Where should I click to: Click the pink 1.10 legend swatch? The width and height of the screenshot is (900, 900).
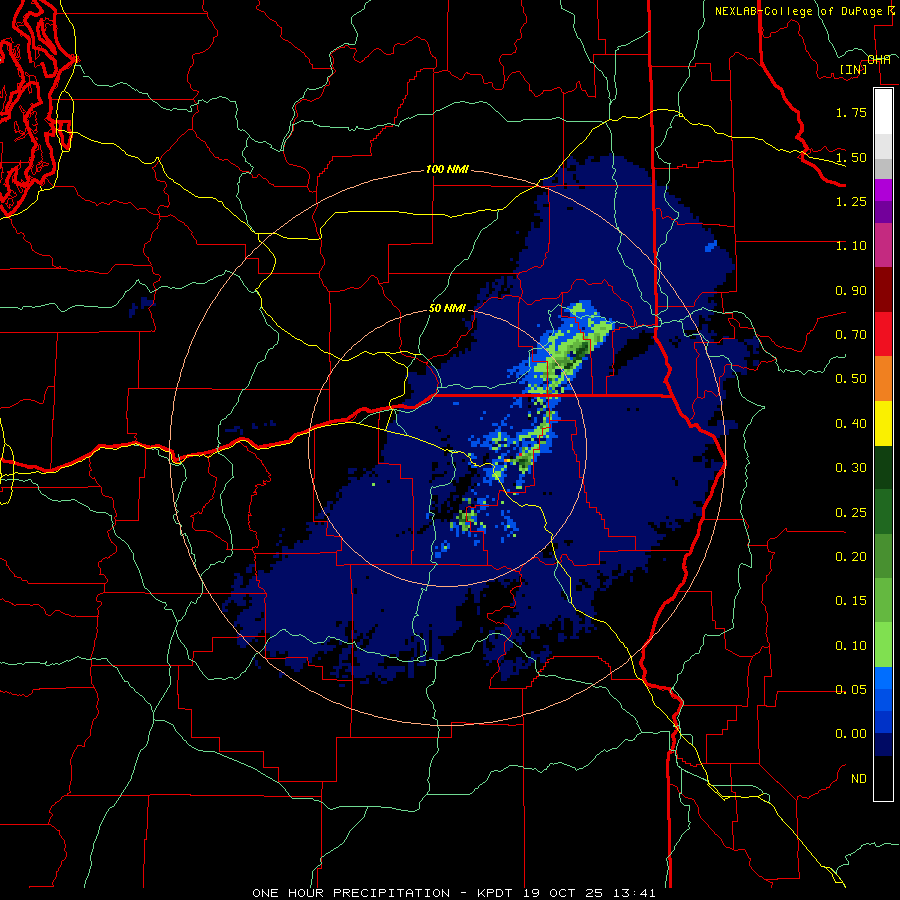tap(883, 245)
